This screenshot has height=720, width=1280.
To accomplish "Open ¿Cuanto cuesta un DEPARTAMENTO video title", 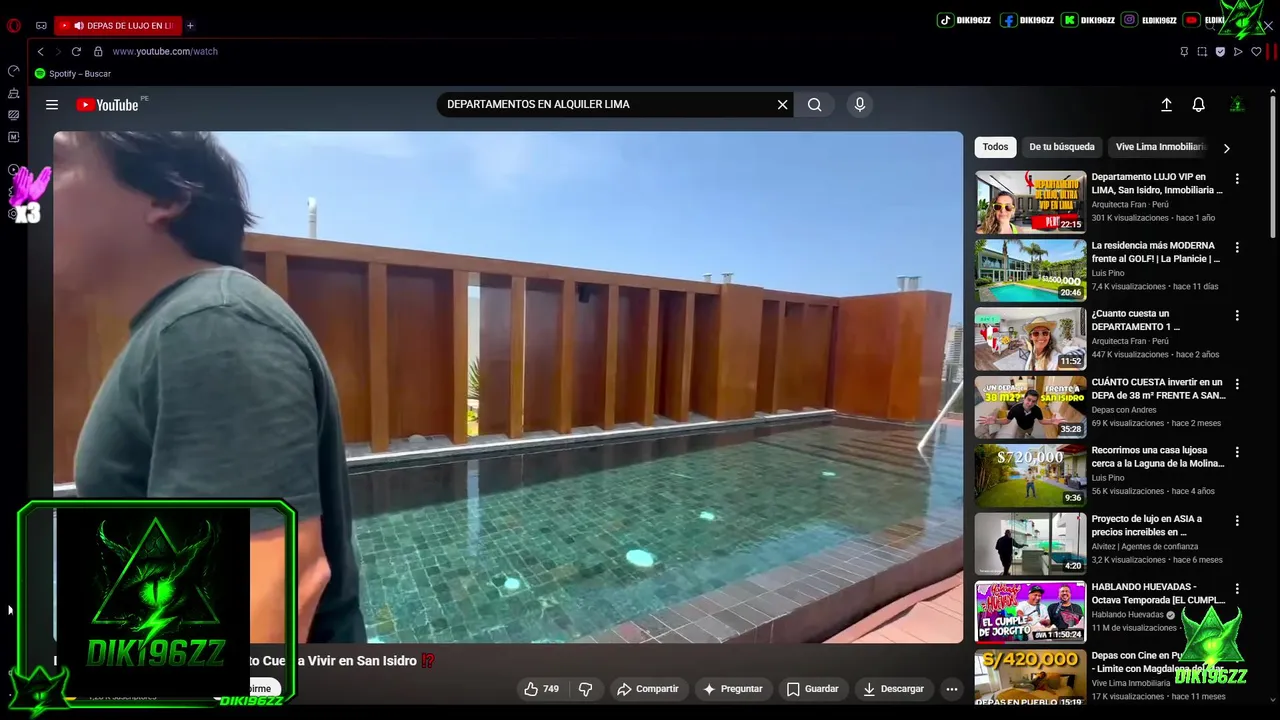I will [1135, 320].
